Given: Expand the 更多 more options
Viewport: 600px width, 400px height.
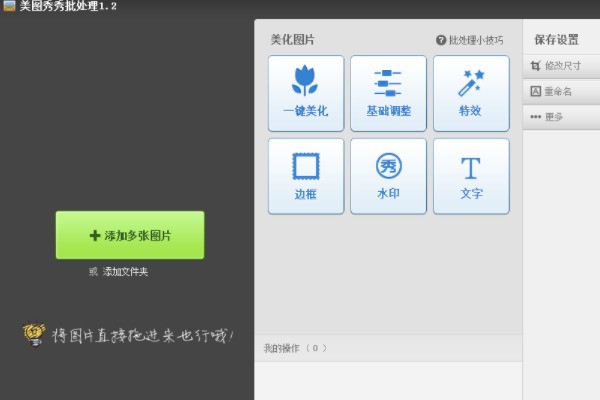Looking at the screenshot, I should (x=561, y=117).
